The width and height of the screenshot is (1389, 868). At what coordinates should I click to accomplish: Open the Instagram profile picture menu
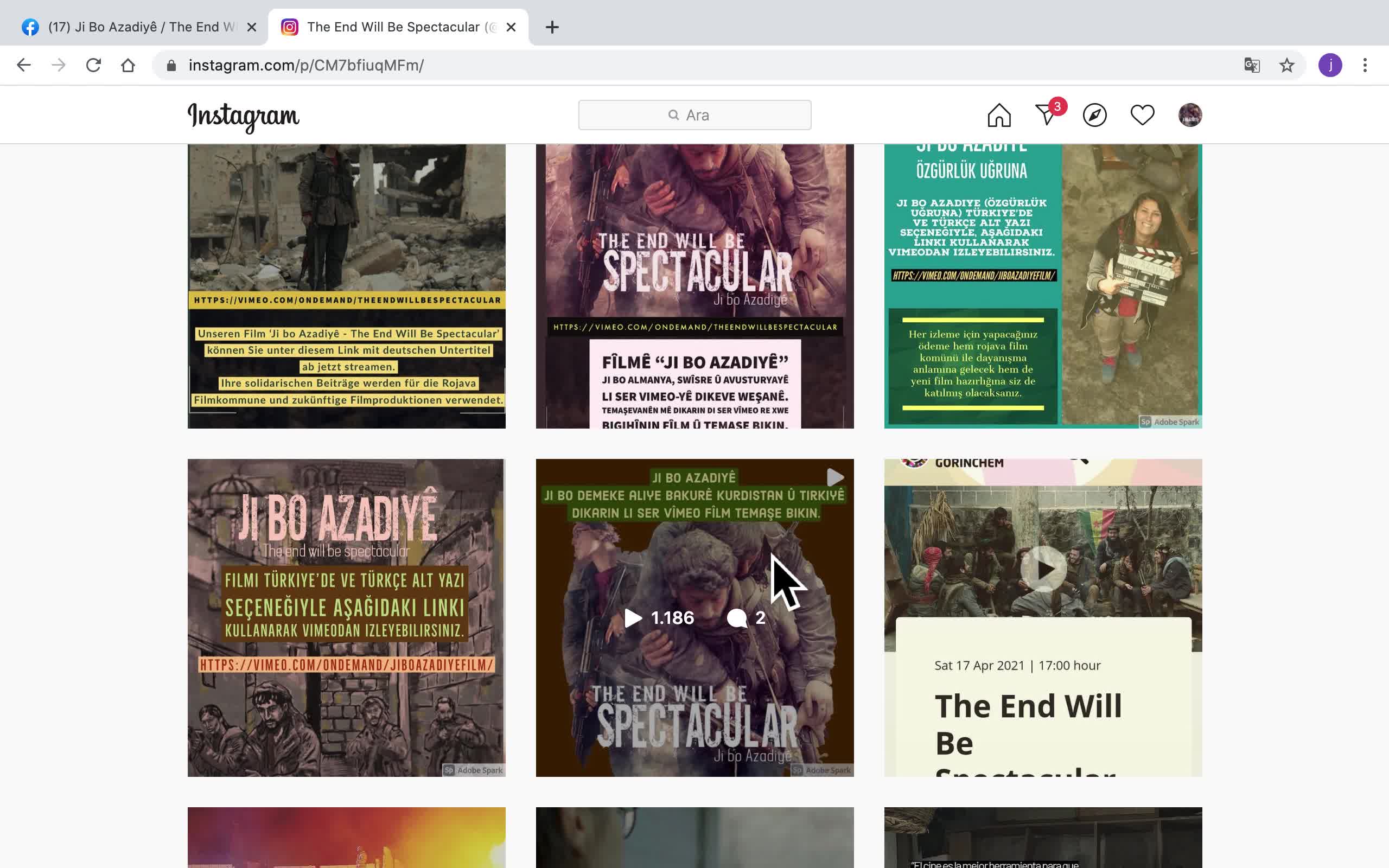[1190, 115]
